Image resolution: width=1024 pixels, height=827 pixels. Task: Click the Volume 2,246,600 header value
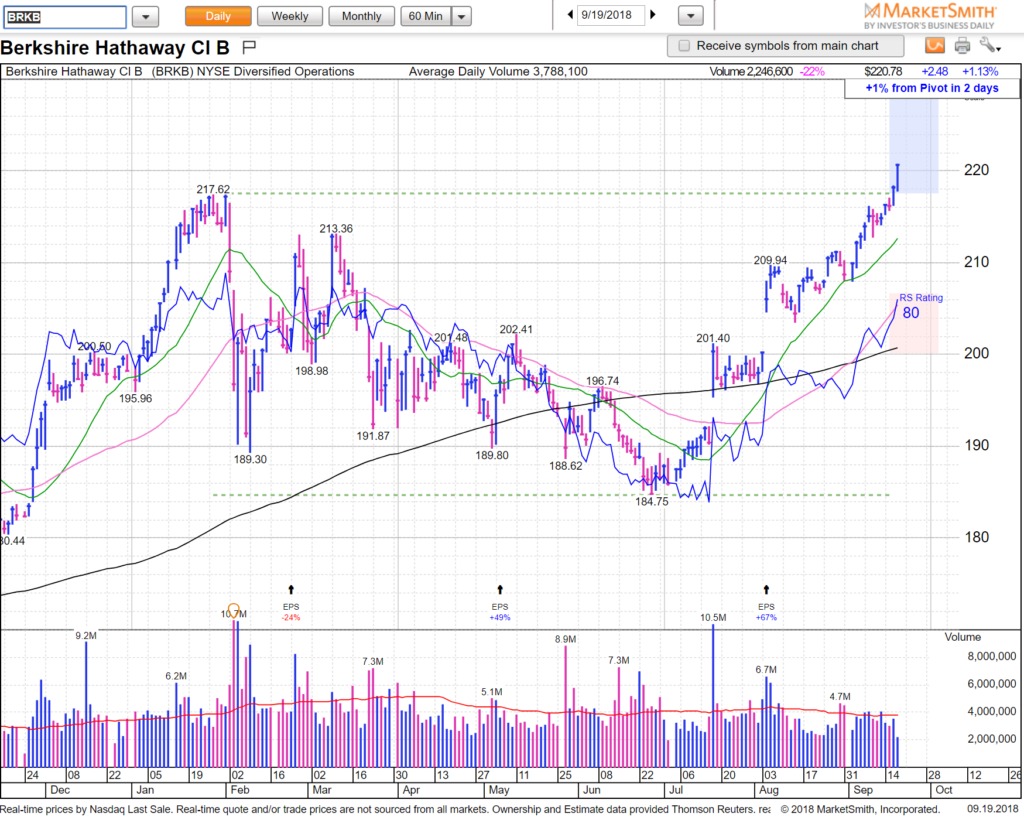point(751,72)
